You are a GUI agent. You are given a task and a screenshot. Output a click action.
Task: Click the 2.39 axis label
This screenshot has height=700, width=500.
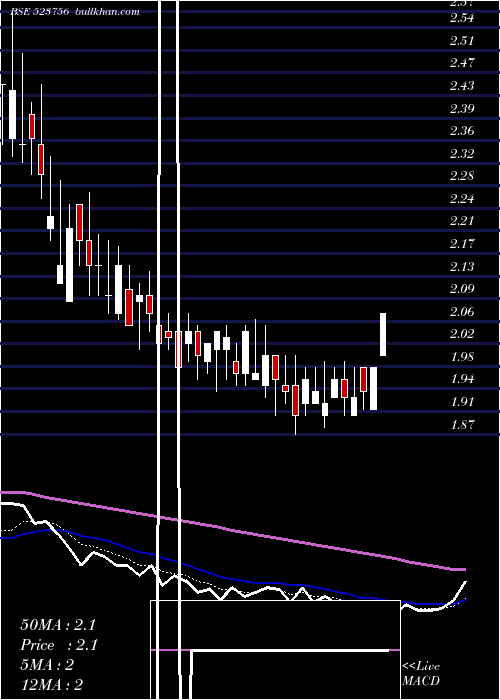coord(462,108)
